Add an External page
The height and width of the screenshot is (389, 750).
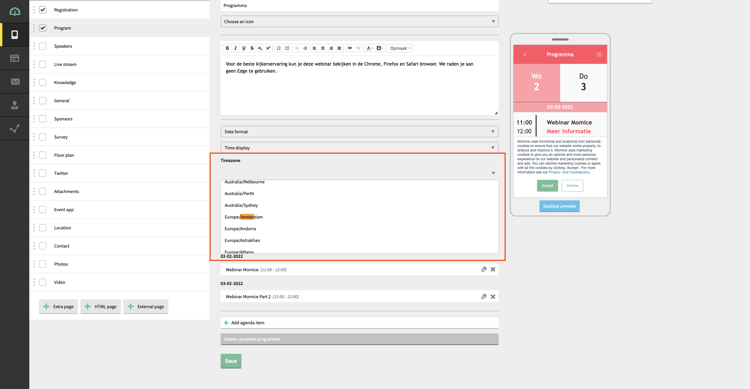point(146,307)
